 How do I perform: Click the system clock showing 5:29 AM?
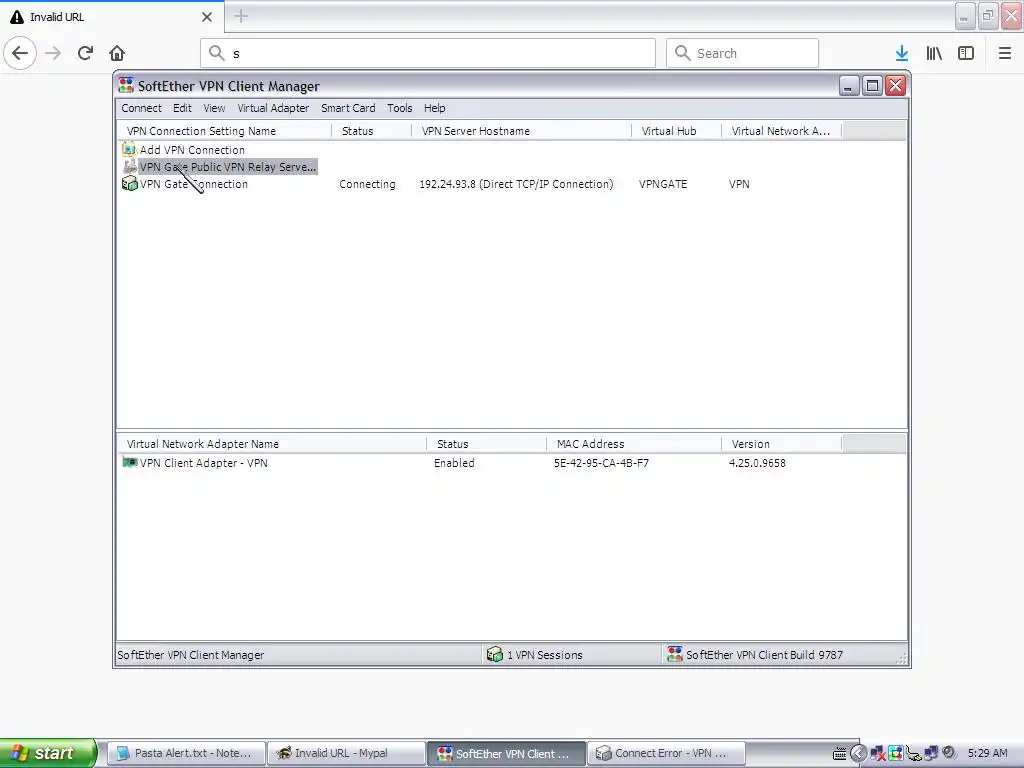987,753
